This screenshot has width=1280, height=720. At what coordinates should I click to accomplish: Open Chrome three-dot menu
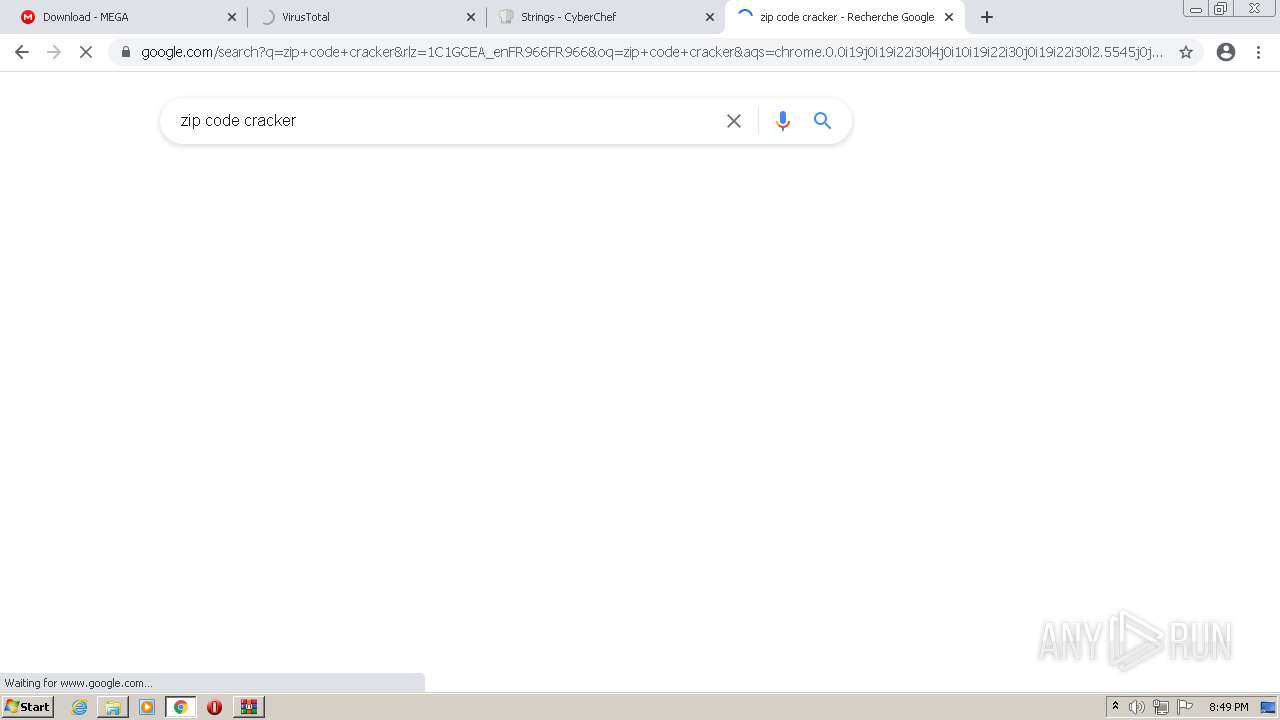pyautogui.click(x=1258, y=52)
